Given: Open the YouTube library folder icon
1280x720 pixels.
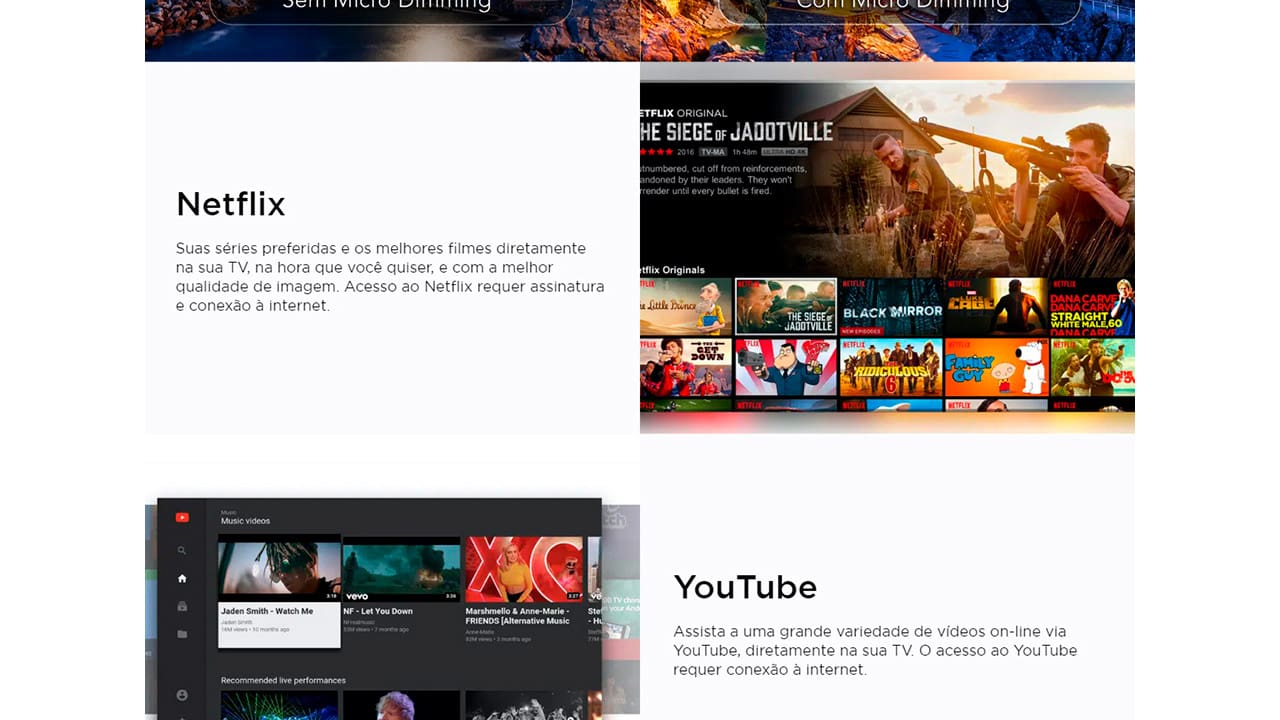Looking at the screenshot, I should click(x=182, y=634).
